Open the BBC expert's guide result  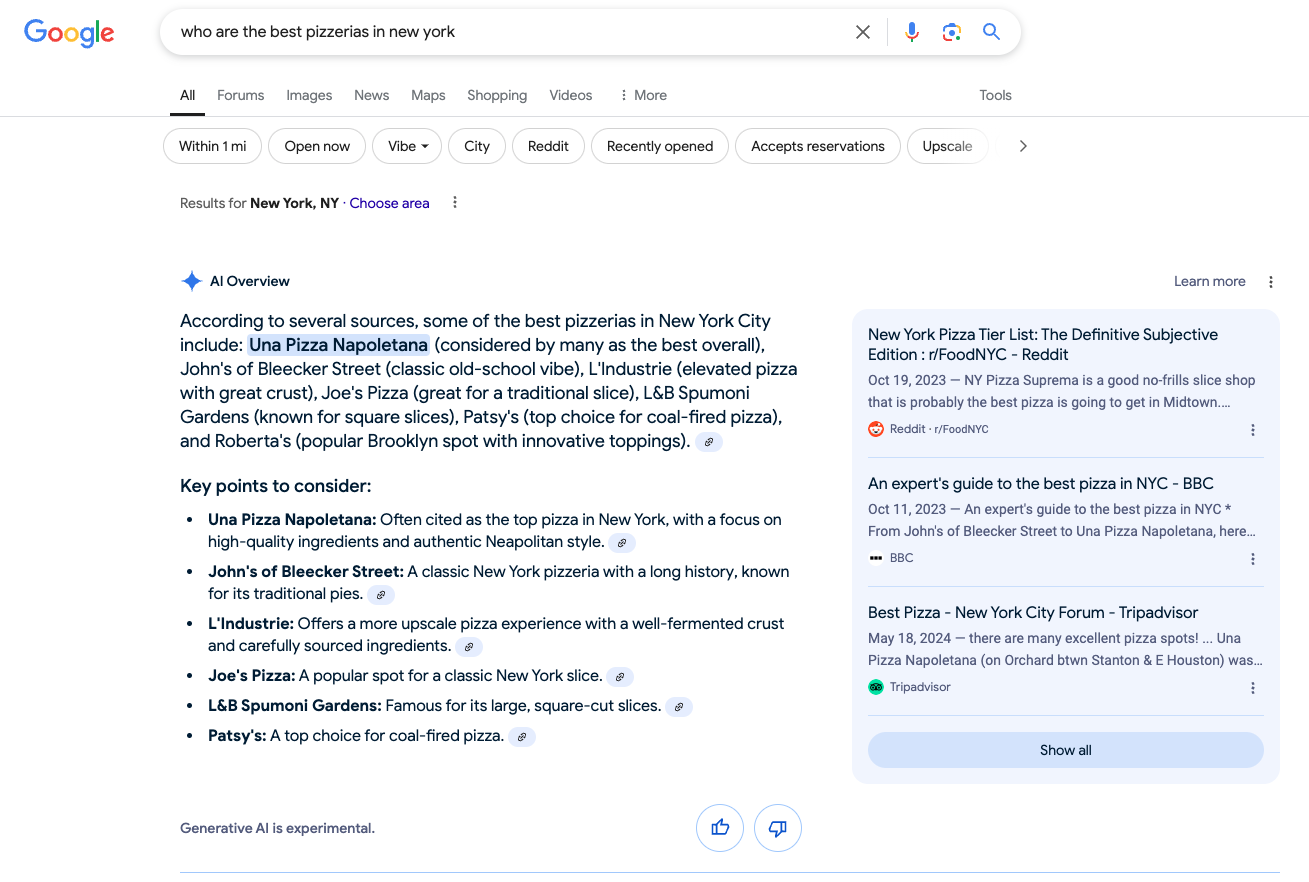[x=1041, y=483]
